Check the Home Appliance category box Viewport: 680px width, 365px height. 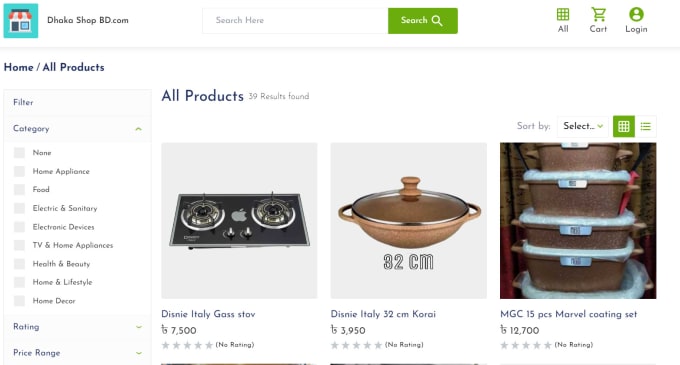pyautogui.click(x=19, y=171)
